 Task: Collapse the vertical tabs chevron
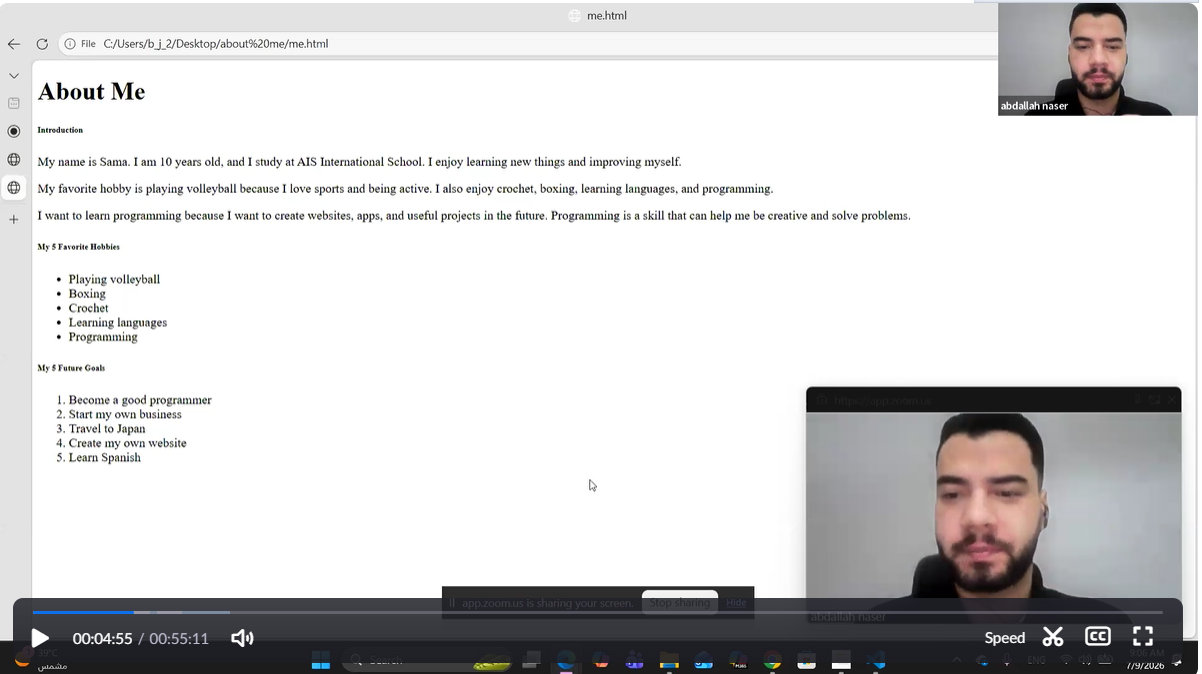pos(14,75)
